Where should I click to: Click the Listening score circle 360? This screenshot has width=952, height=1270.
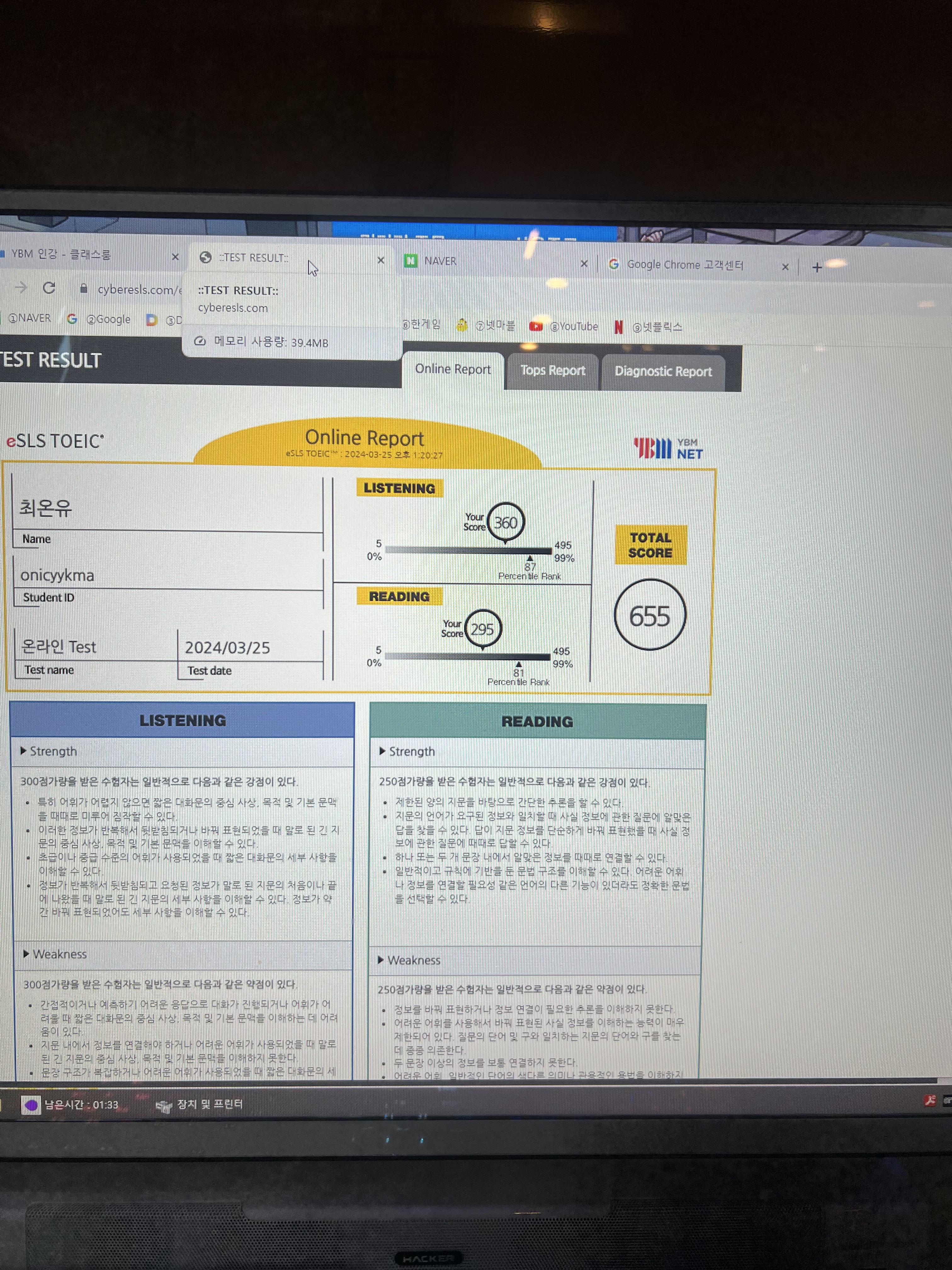[506, 523]
